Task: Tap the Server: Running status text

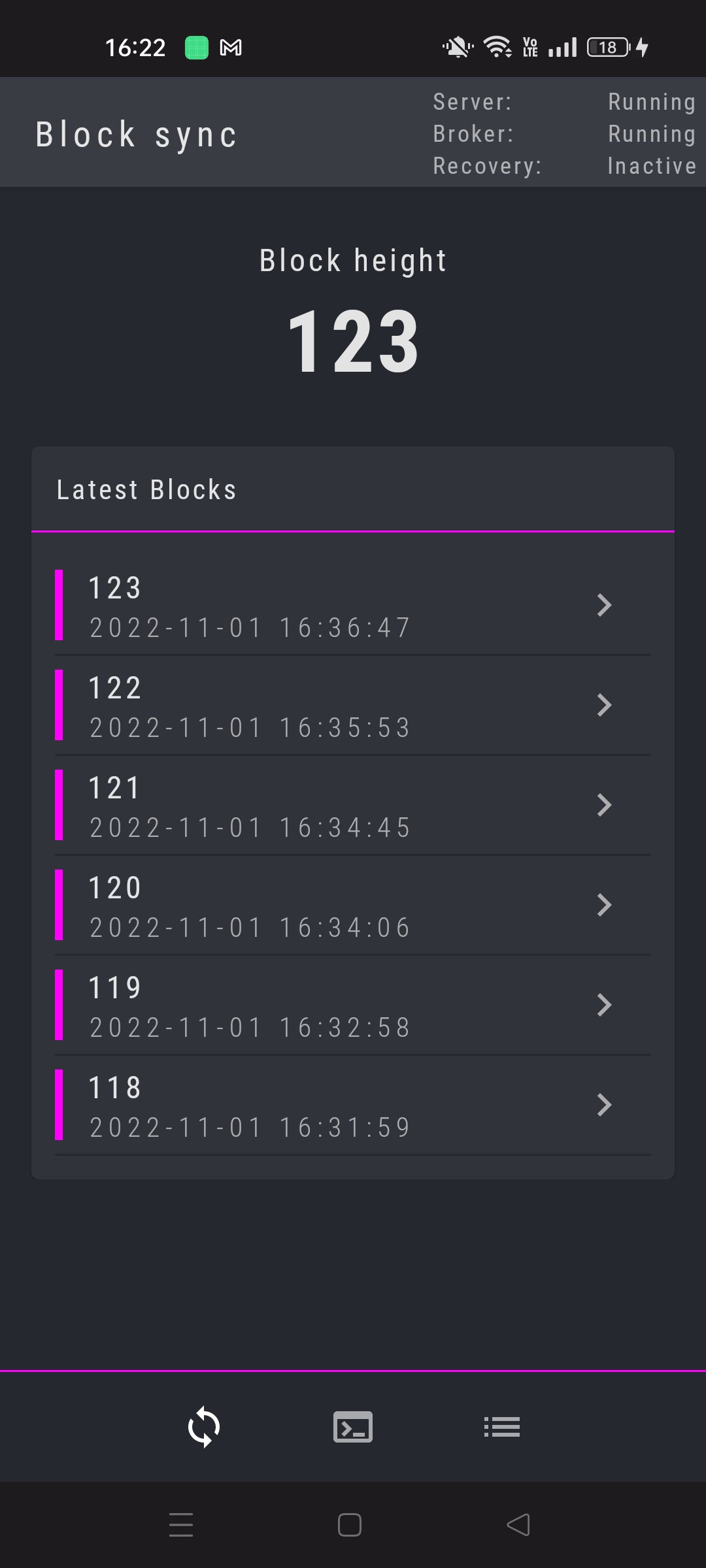Action: point(563,101)
